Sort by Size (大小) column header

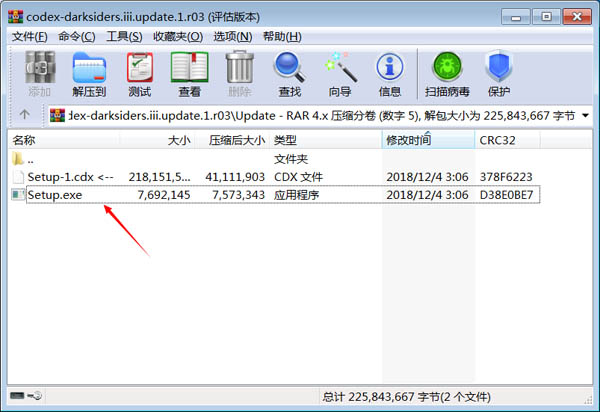pyautogui.click(x=157, y=140)
